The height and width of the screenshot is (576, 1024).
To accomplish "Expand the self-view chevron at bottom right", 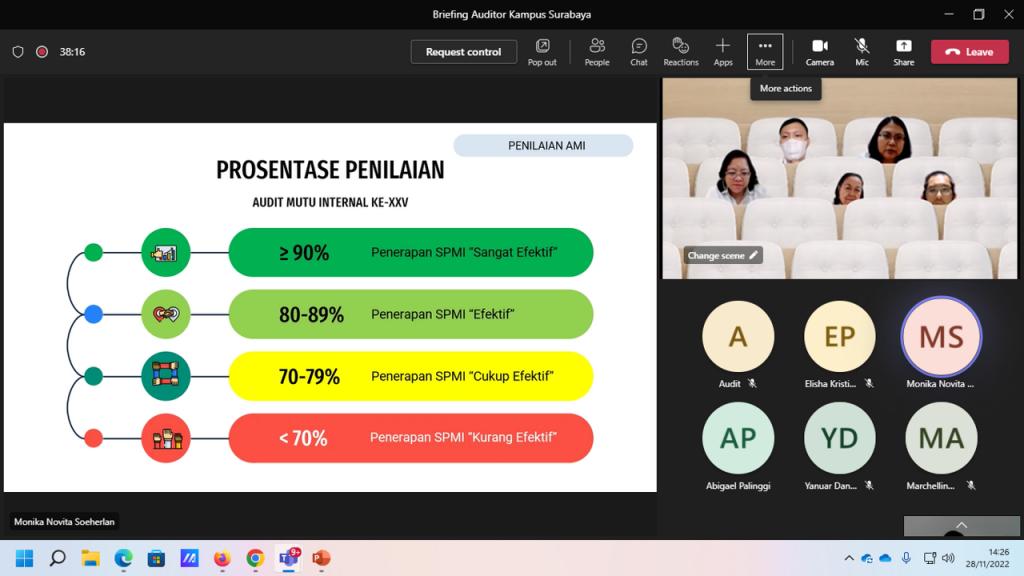I will pos(961,525).
